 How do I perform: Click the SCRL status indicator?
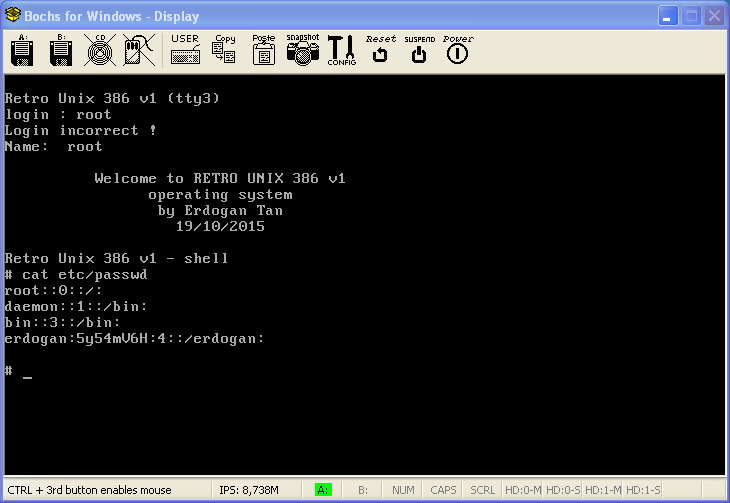coord(482,490)
